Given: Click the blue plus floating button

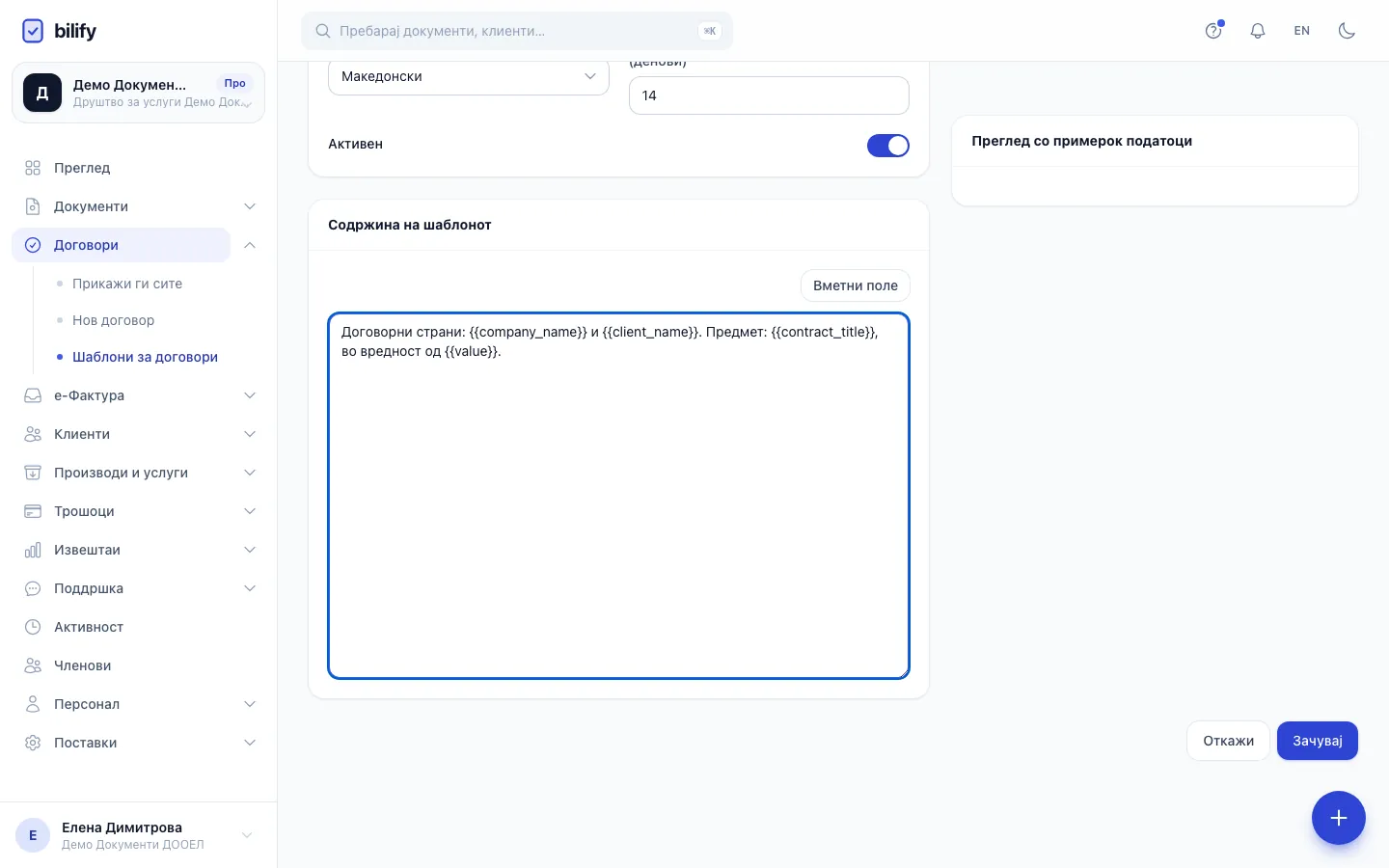Looking at the screenshot, I should [x=1338, y=818].
